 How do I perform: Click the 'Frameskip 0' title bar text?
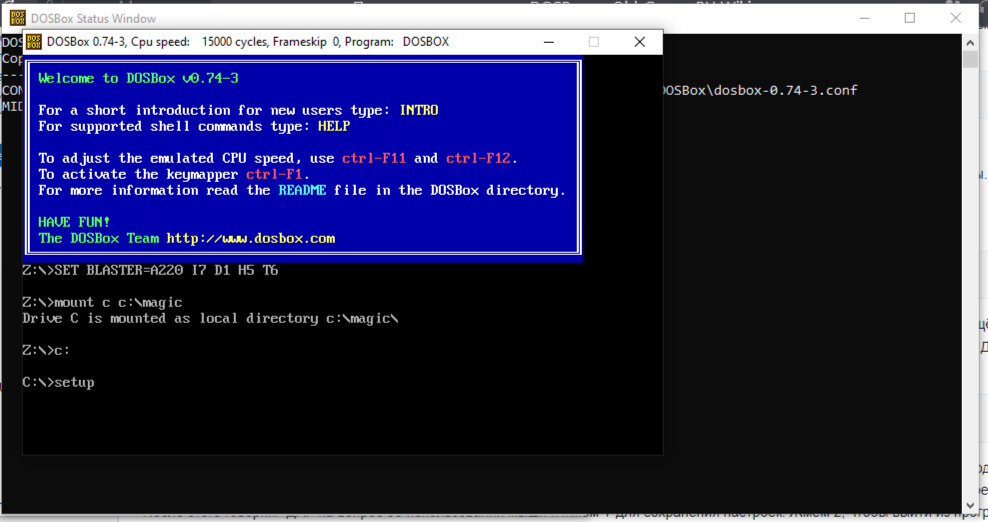pyautogui.click(x=306, y=42)
